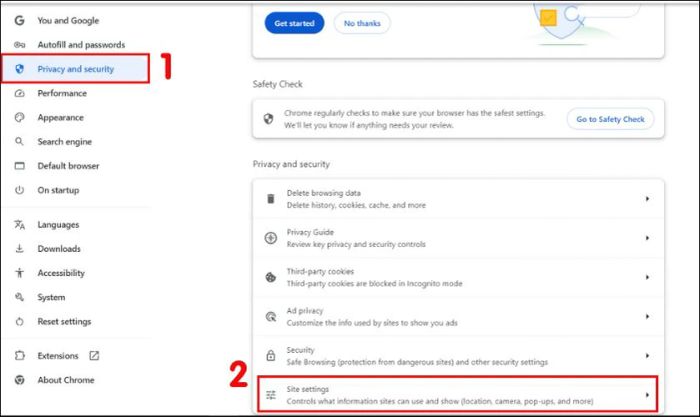
Task: Open You and Google settings
Action: point(68,21)
